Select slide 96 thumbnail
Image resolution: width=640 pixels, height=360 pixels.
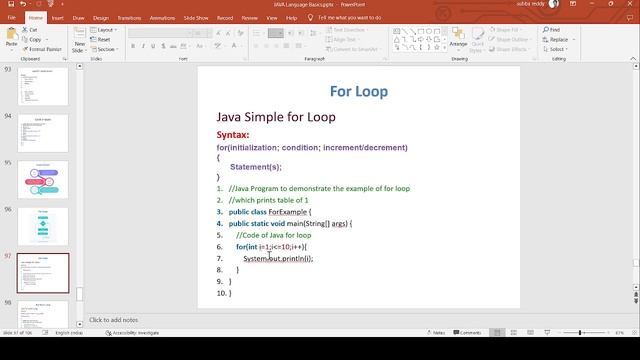click(x=43, y=226)
